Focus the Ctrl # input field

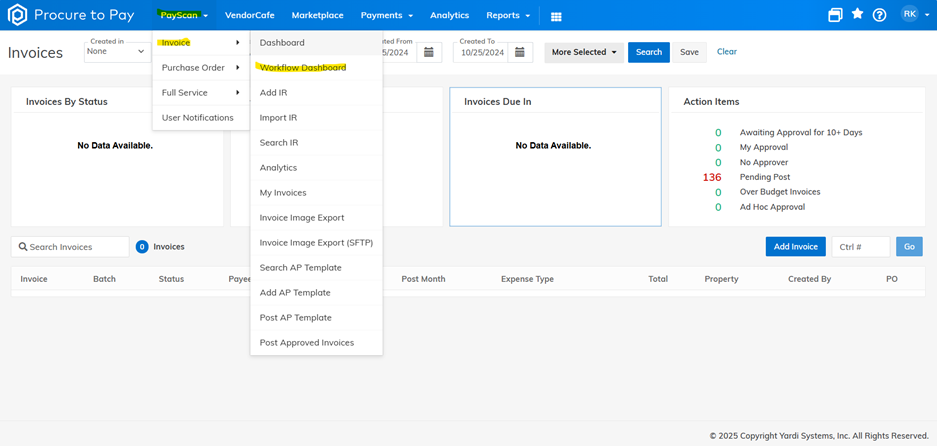coord(861,247)
